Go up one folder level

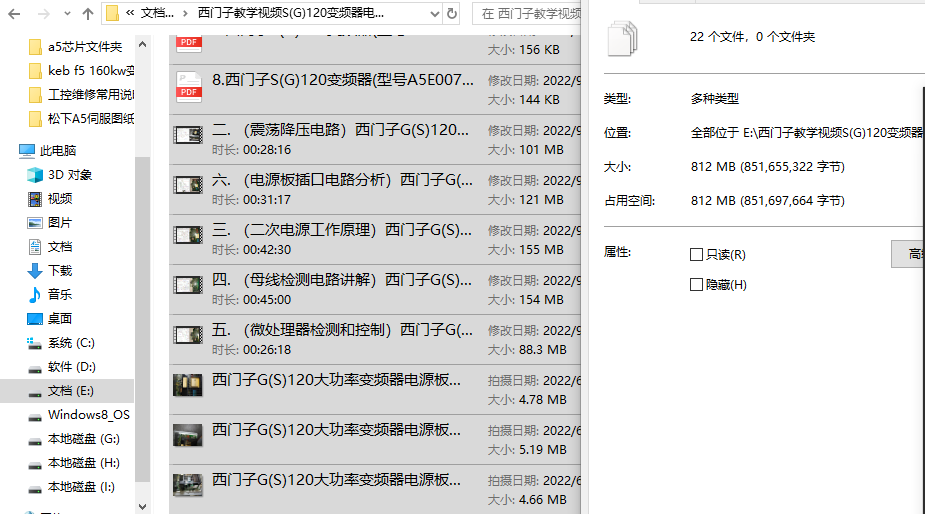88,14
